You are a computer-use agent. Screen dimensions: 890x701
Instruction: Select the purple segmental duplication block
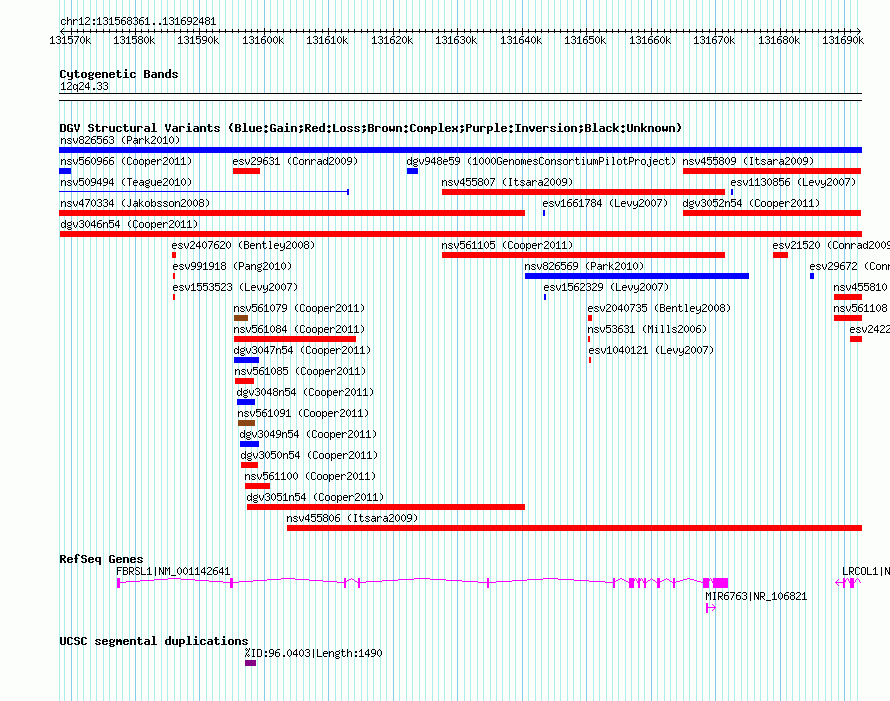[250, 663]
